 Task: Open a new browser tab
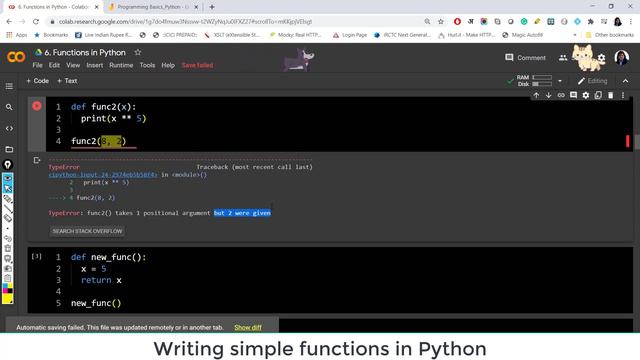(x=212, y=7)
